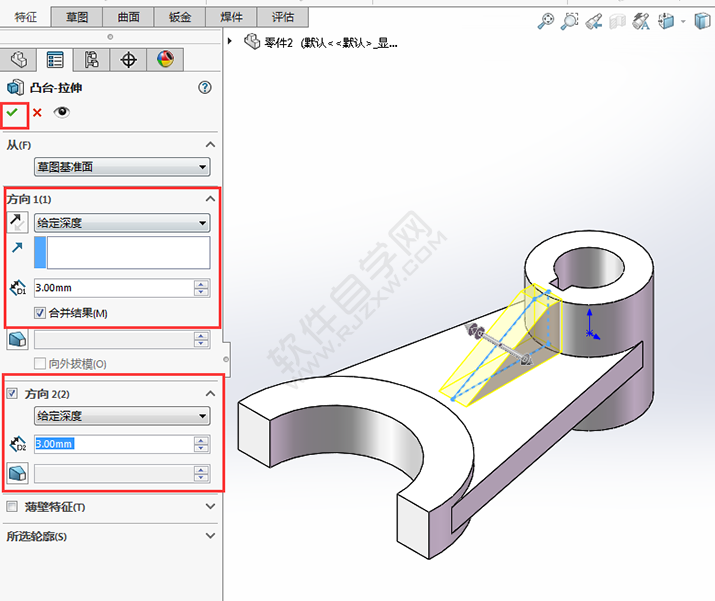Open DimXpertManager crosshair tab
The height and width of the screenshot is (601, 715).
click(x=129, y=60)
